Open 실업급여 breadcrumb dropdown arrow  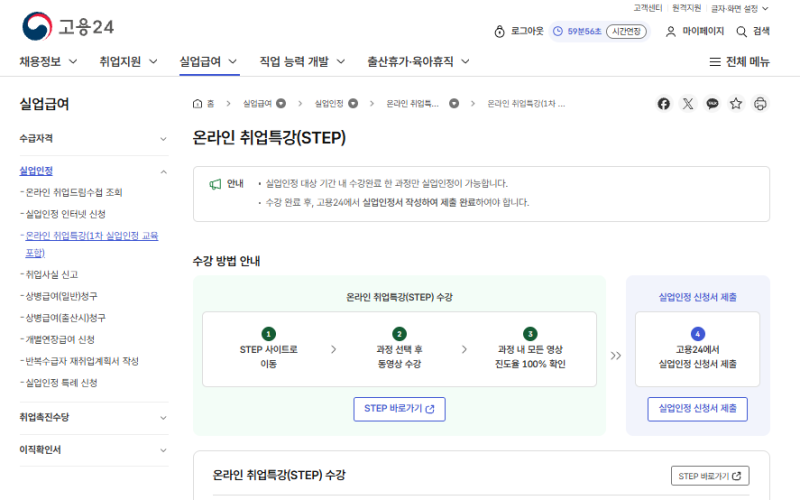coord(281,104)
